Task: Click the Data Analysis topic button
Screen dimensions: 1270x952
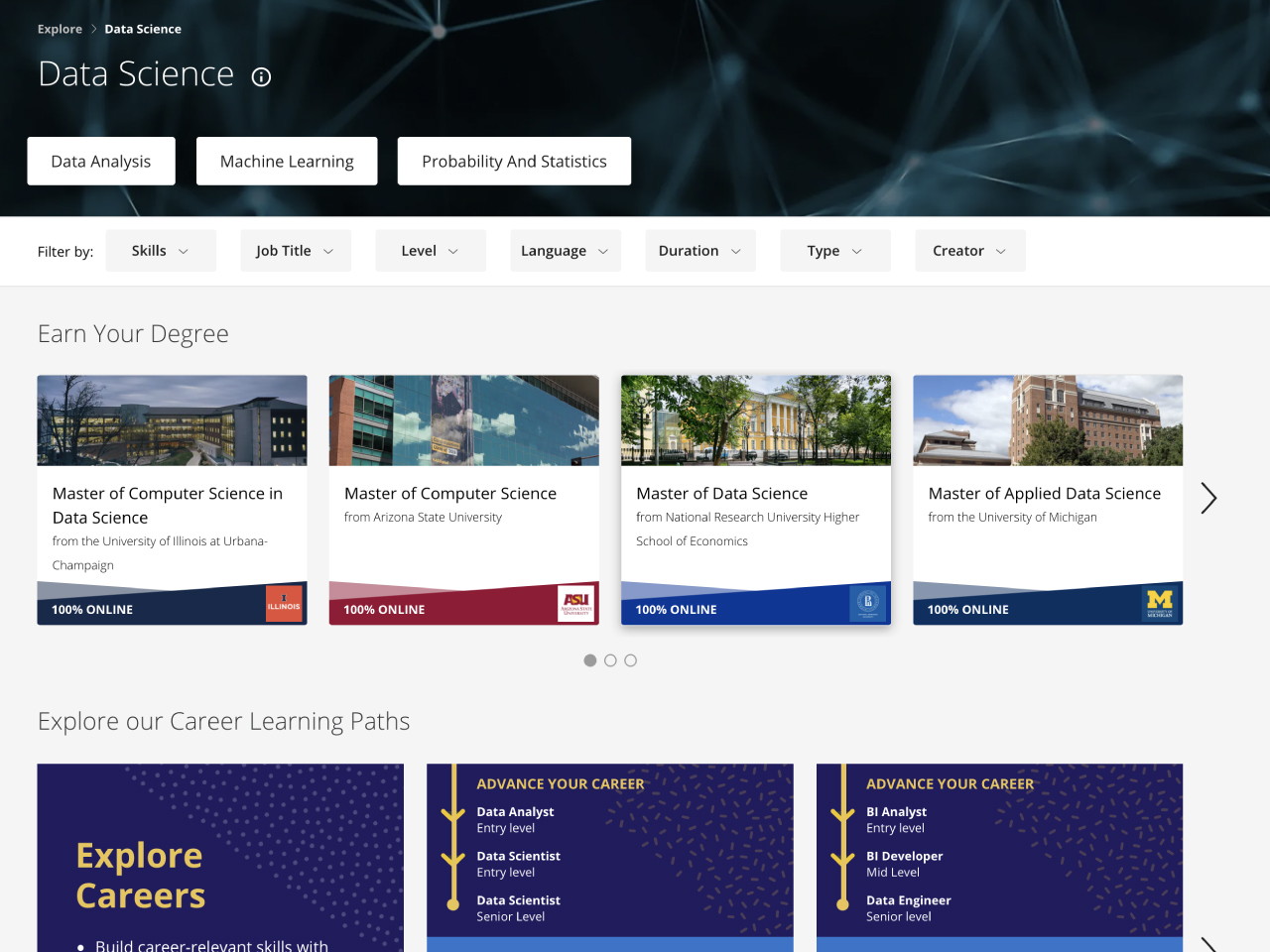Action: click(101, 161)
